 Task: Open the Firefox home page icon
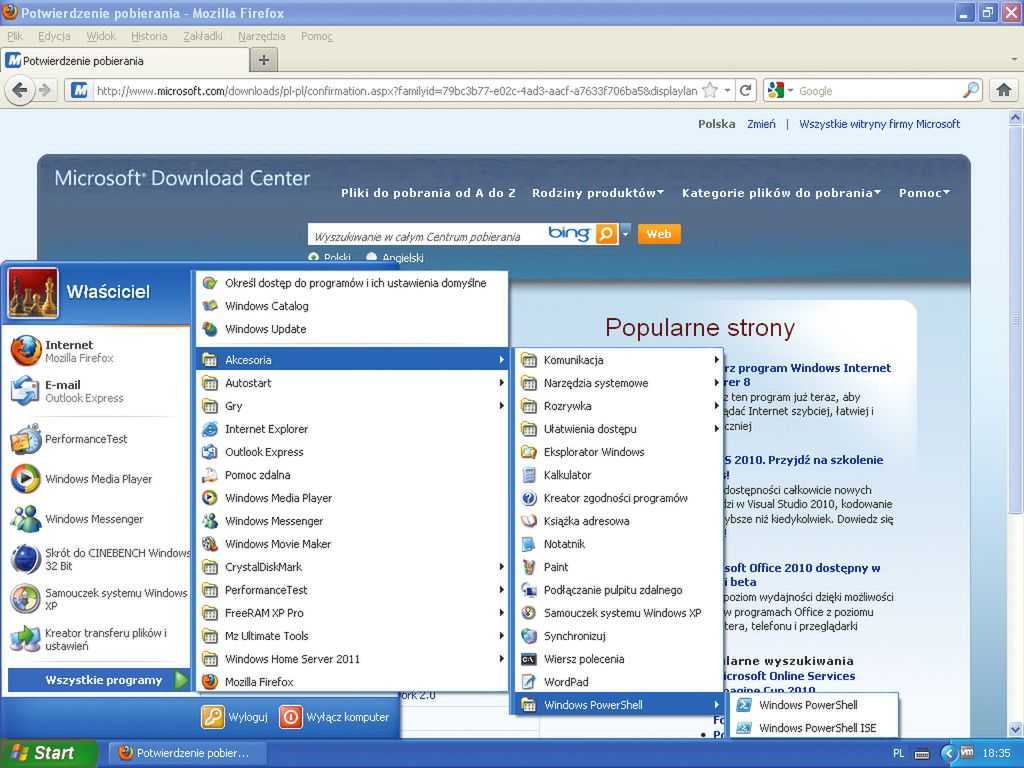tap(1004, 91)
